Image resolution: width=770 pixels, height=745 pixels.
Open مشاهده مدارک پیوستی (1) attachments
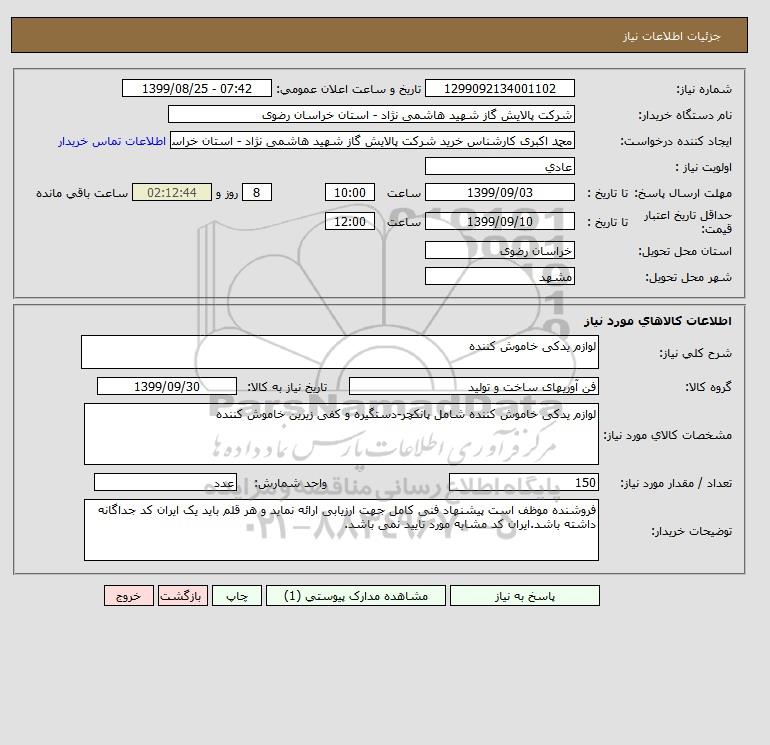pos(356,596)
